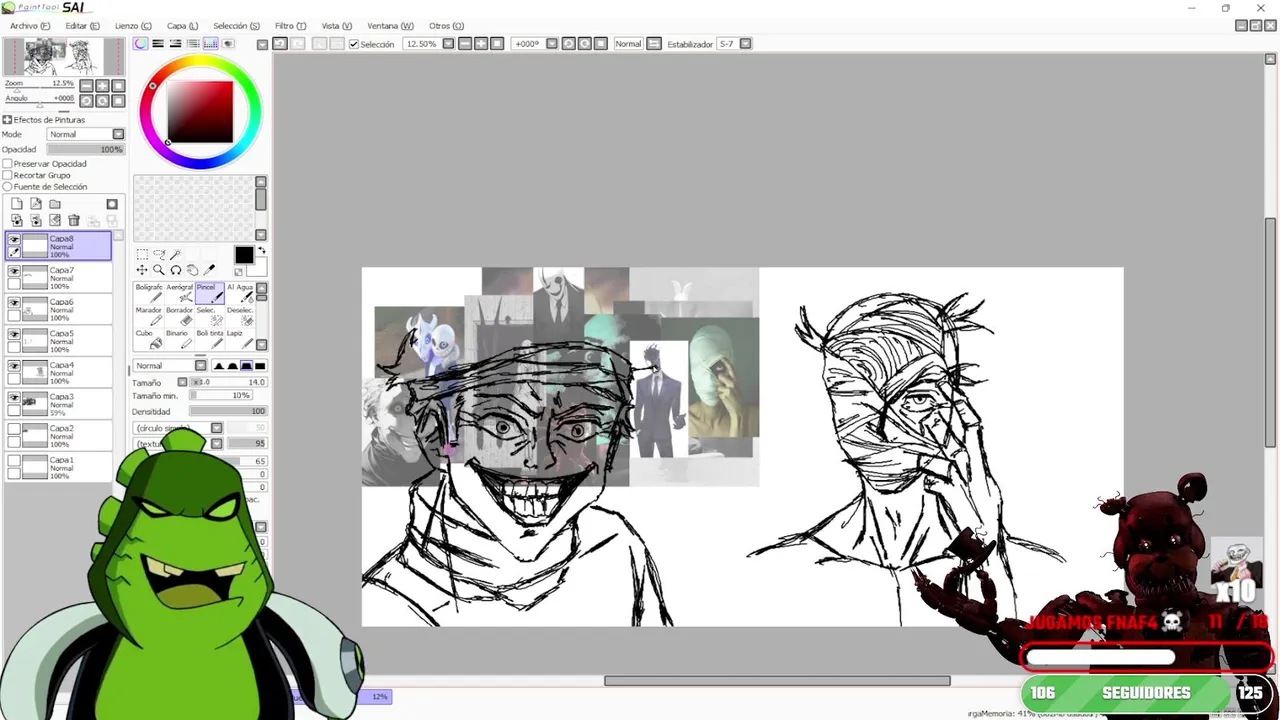Pick the hand pan tool

tap(192, 270)
